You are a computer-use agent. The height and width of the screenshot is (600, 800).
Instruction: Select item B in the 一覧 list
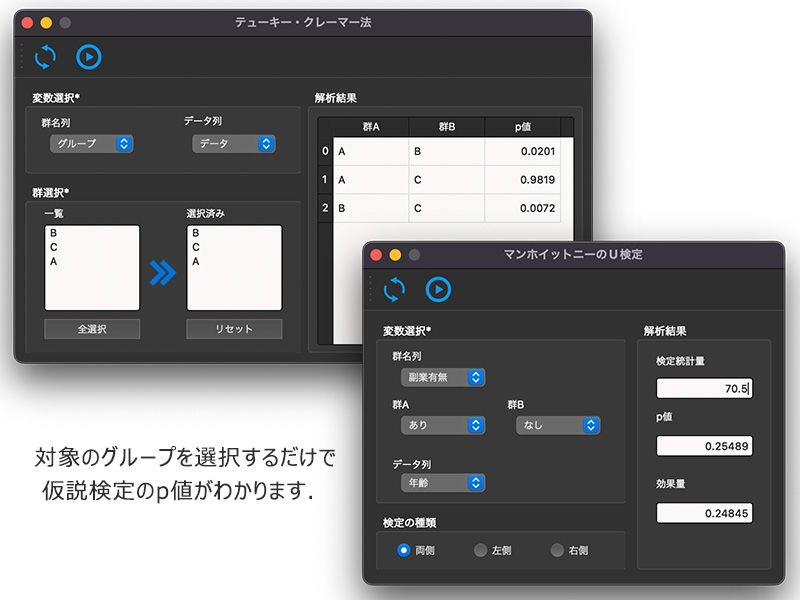tap(53, 233)
